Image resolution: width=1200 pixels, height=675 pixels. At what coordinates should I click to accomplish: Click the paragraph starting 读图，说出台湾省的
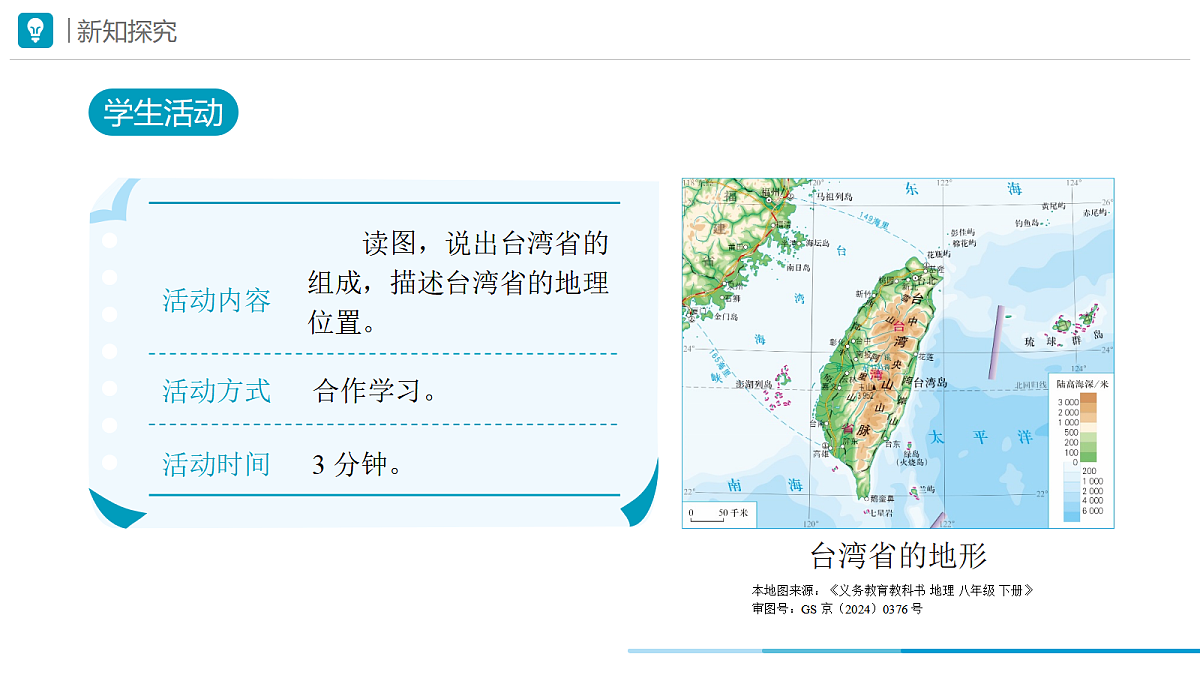458,283
